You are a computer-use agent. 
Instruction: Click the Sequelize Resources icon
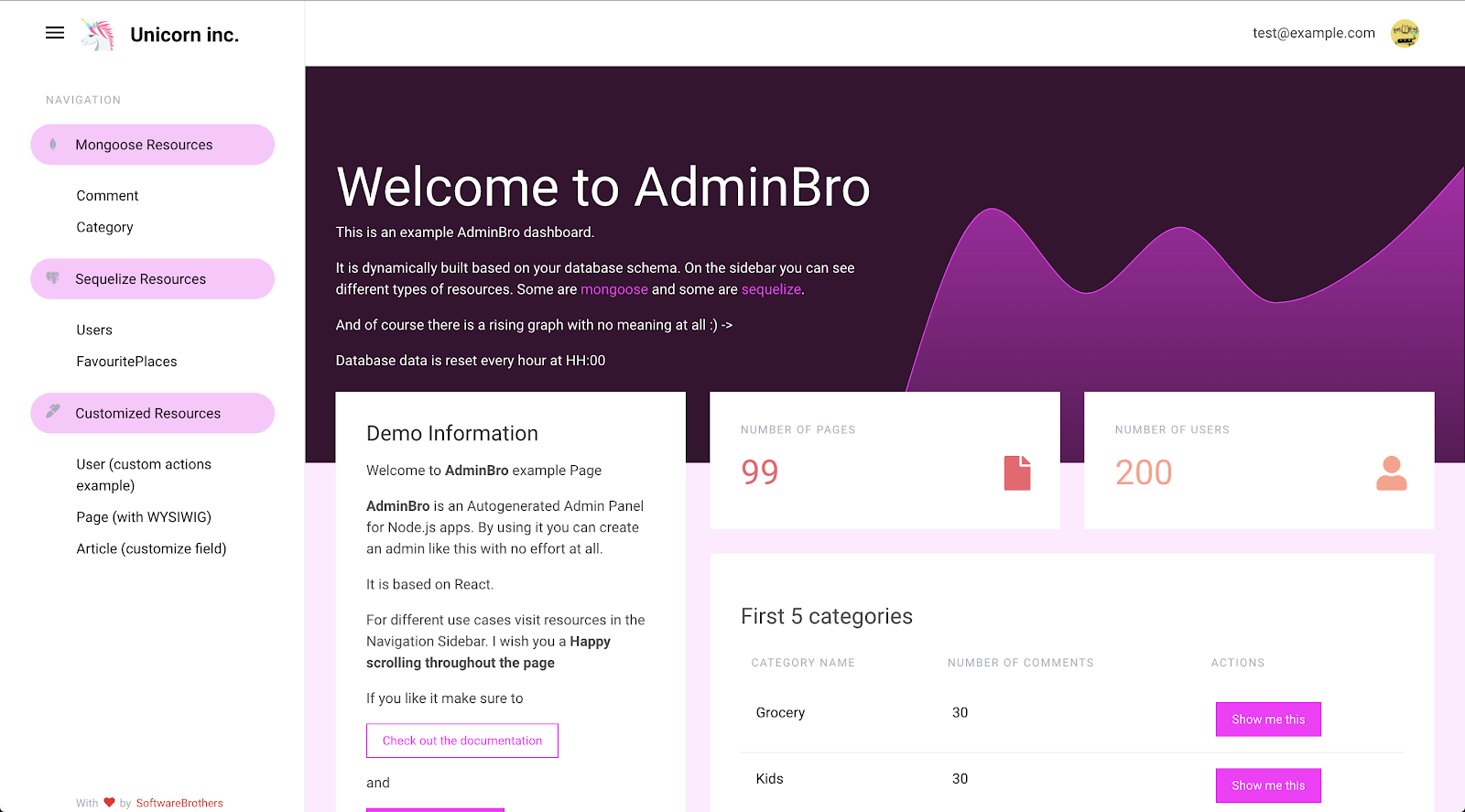[53, 278]
